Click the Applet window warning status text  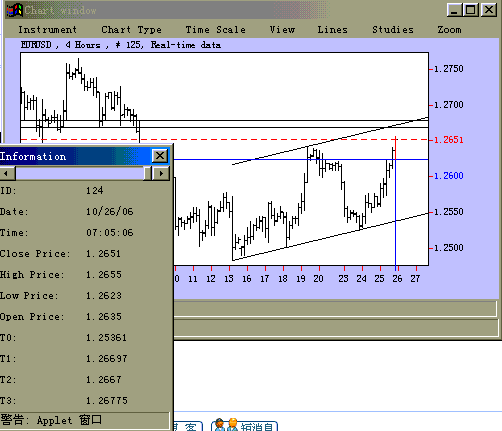click(51, 420)
